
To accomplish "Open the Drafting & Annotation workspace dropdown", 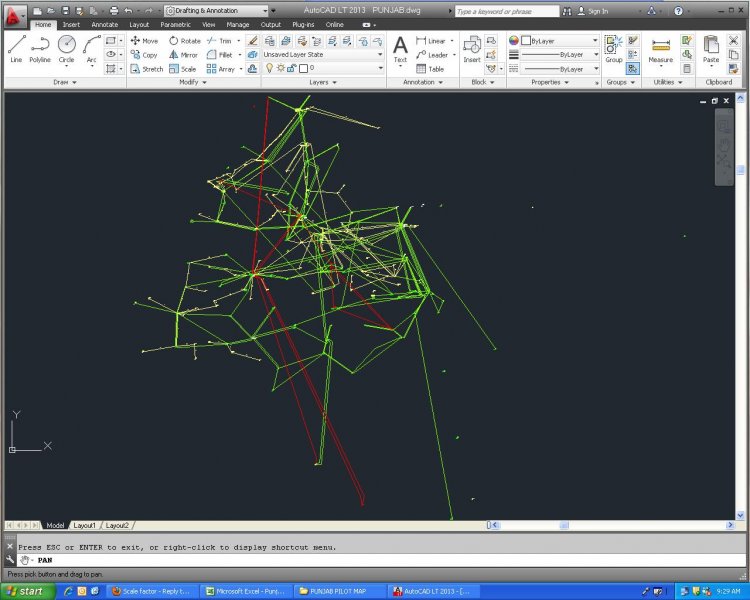I will tap(217, 11).
